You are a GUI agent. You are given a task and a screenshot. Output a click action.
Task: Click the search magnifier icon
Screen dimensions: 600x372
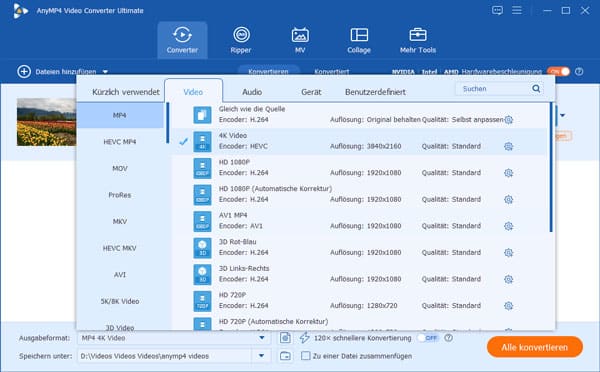[x=536, y=89]
